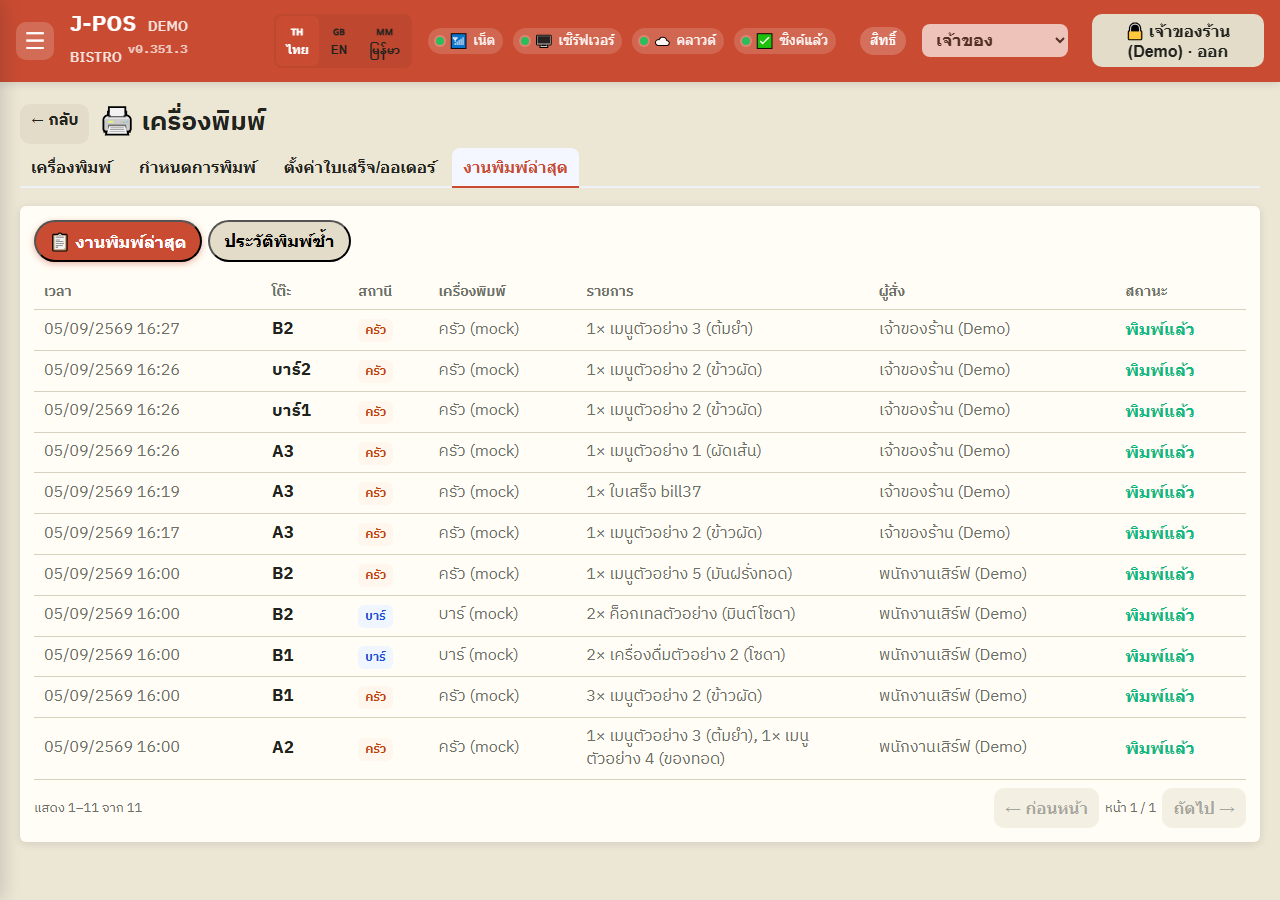Viewport: 1280px width, 900px height.
Task: Switch language to Myanmar (MM)
Action: click(x=384, y=41)
